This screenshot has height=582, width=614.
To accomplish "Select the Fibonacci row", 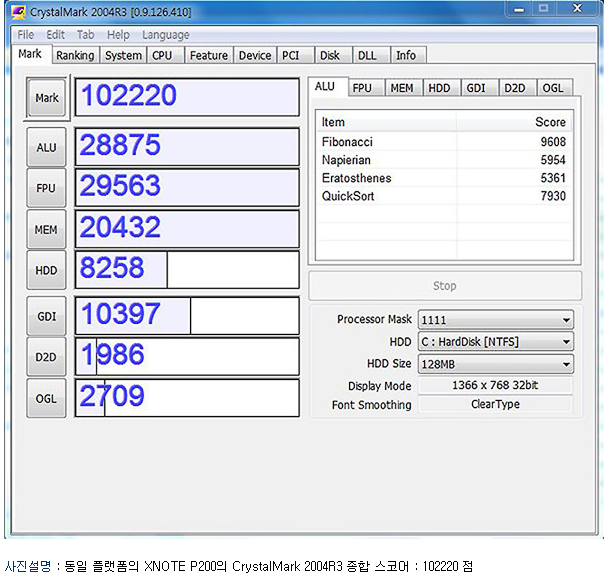I will click(444, 142).
